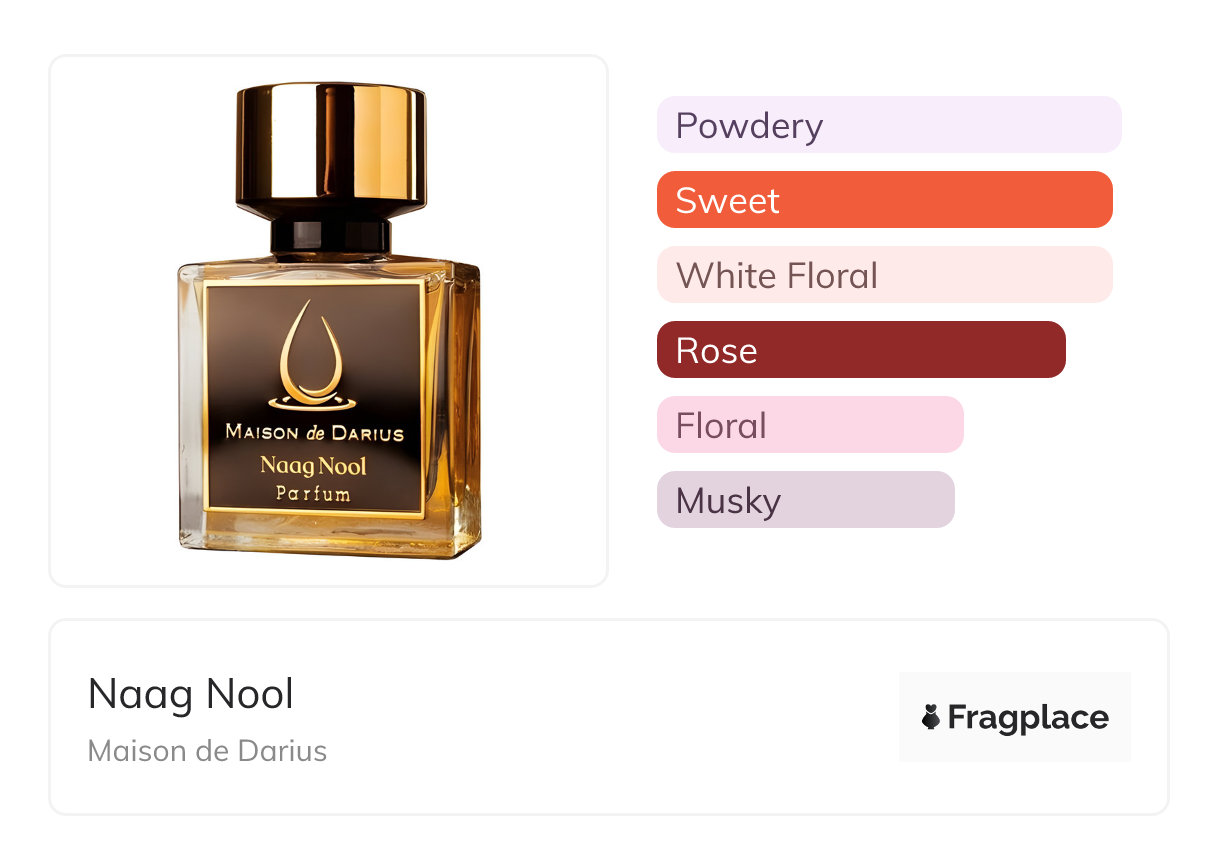
Task: Click the perfume info card at bottom
Action: click(x=609, y=717)
